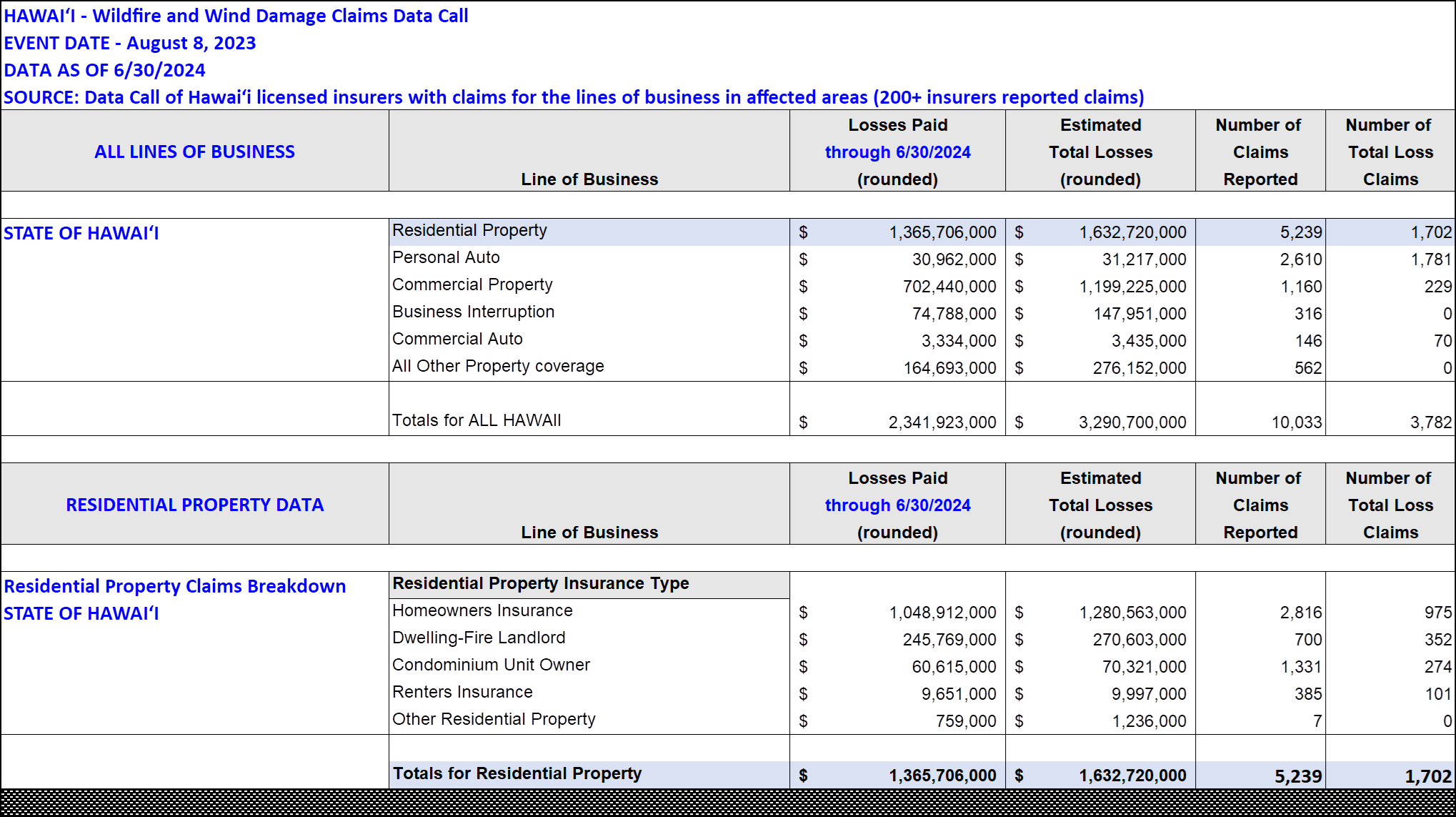The image size is (1456, 817).
Task: Select top Estimated Total Losses column header
Action: [x=1100, y=152]
